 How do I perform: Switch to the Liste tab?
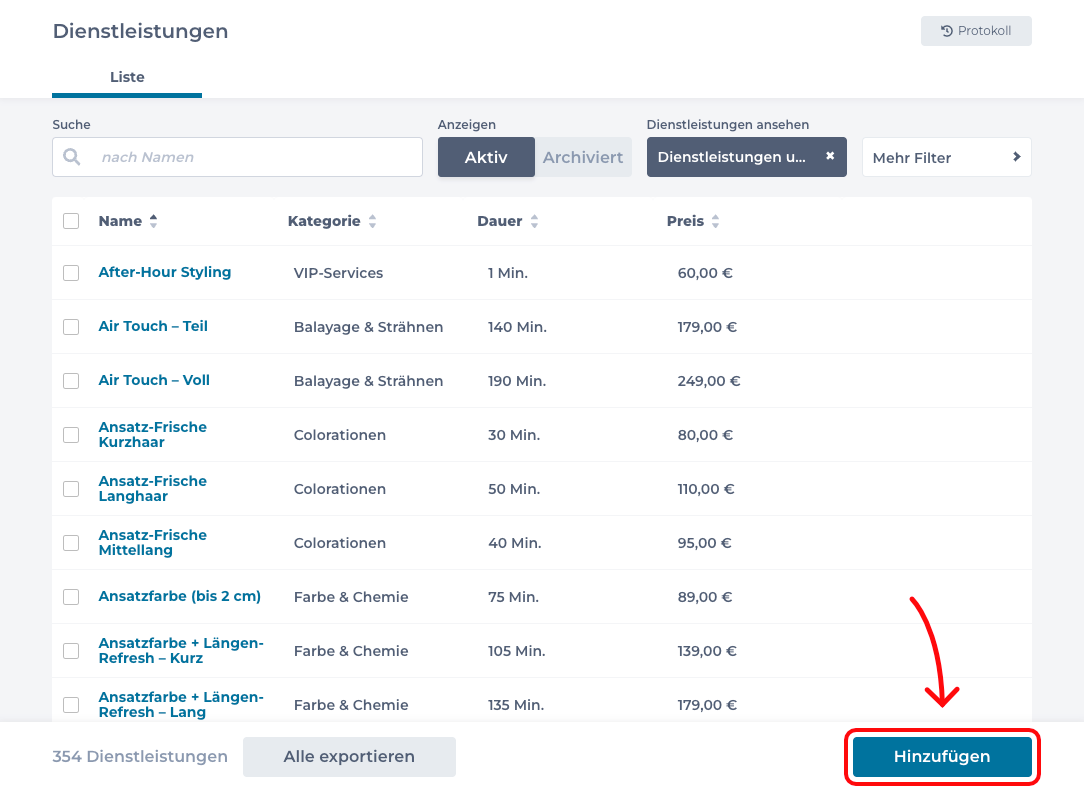[127, 77]
